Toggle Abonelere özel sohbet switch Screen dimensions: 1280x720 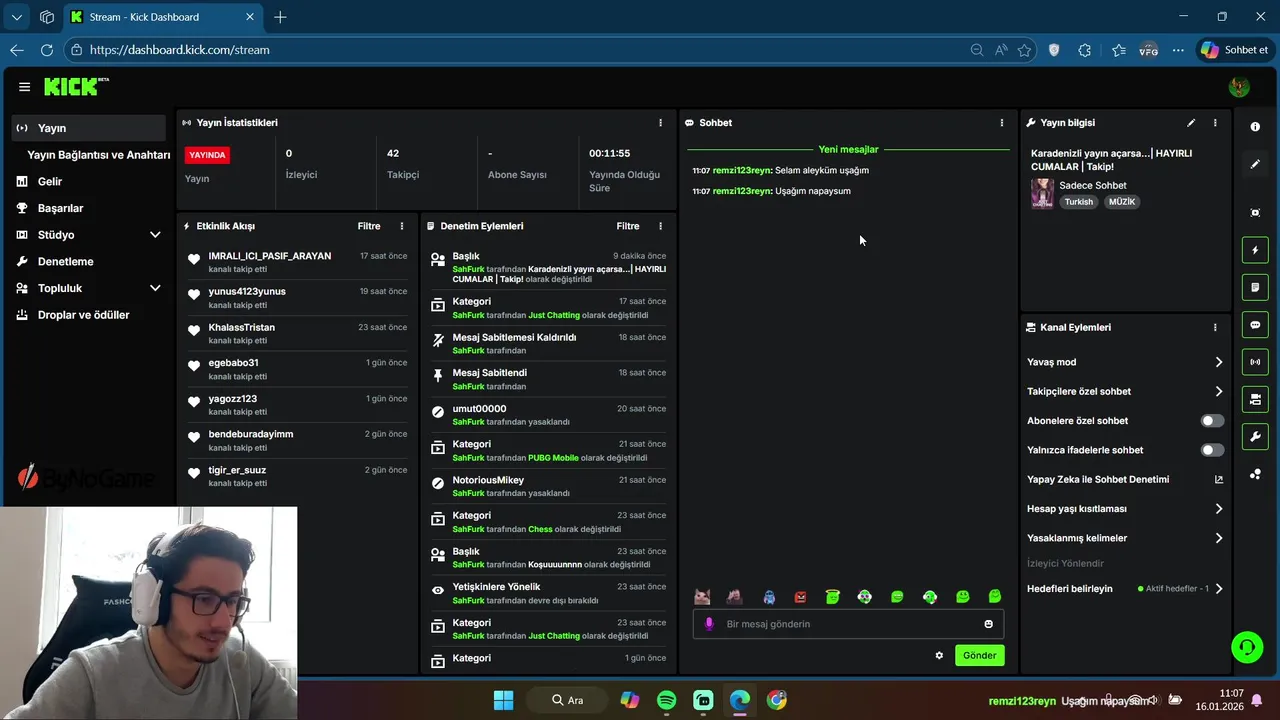1212,421
